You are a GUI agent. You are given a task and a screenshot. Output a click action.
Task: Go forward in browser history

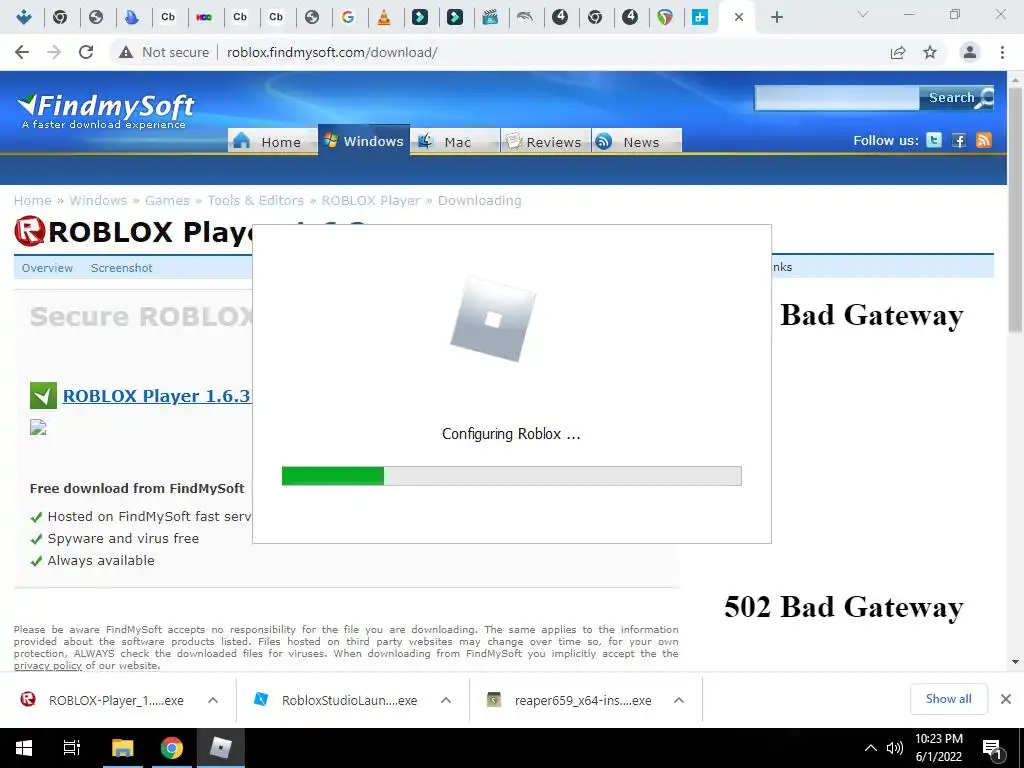(x=54, y=52)
